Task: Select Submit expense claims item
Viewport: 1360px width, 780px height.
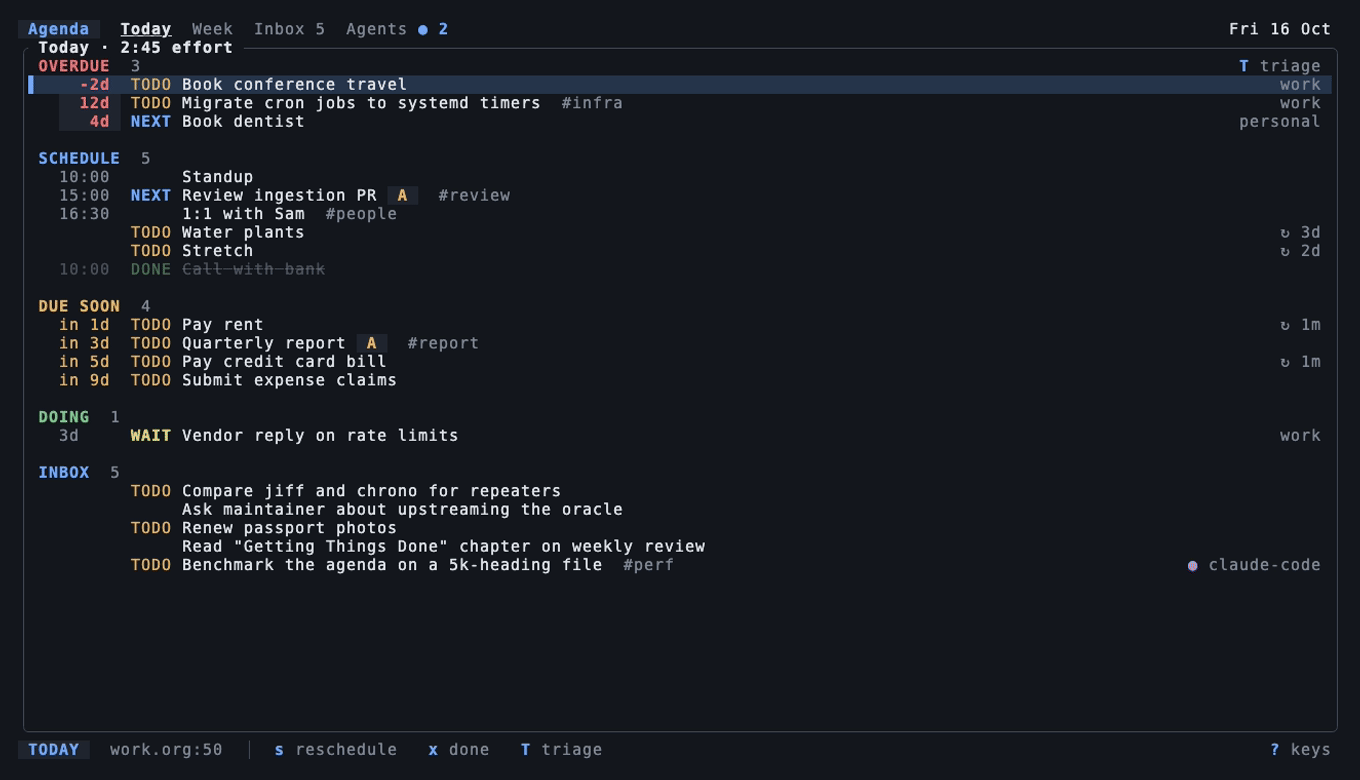Action: click(680, 380)
